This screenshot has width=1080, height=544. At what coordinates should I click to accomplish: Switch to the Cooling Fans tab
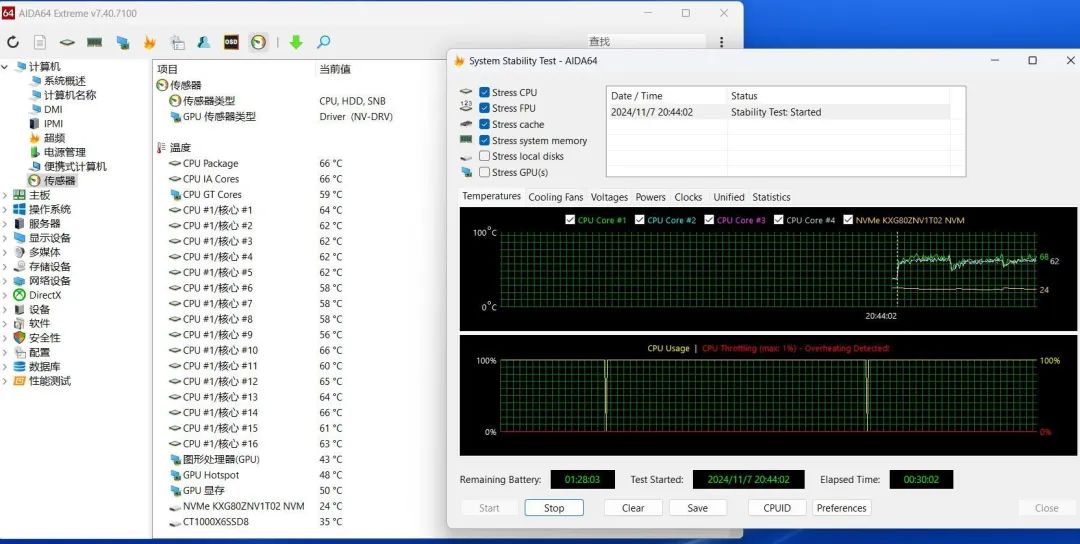tap(555, 197)
